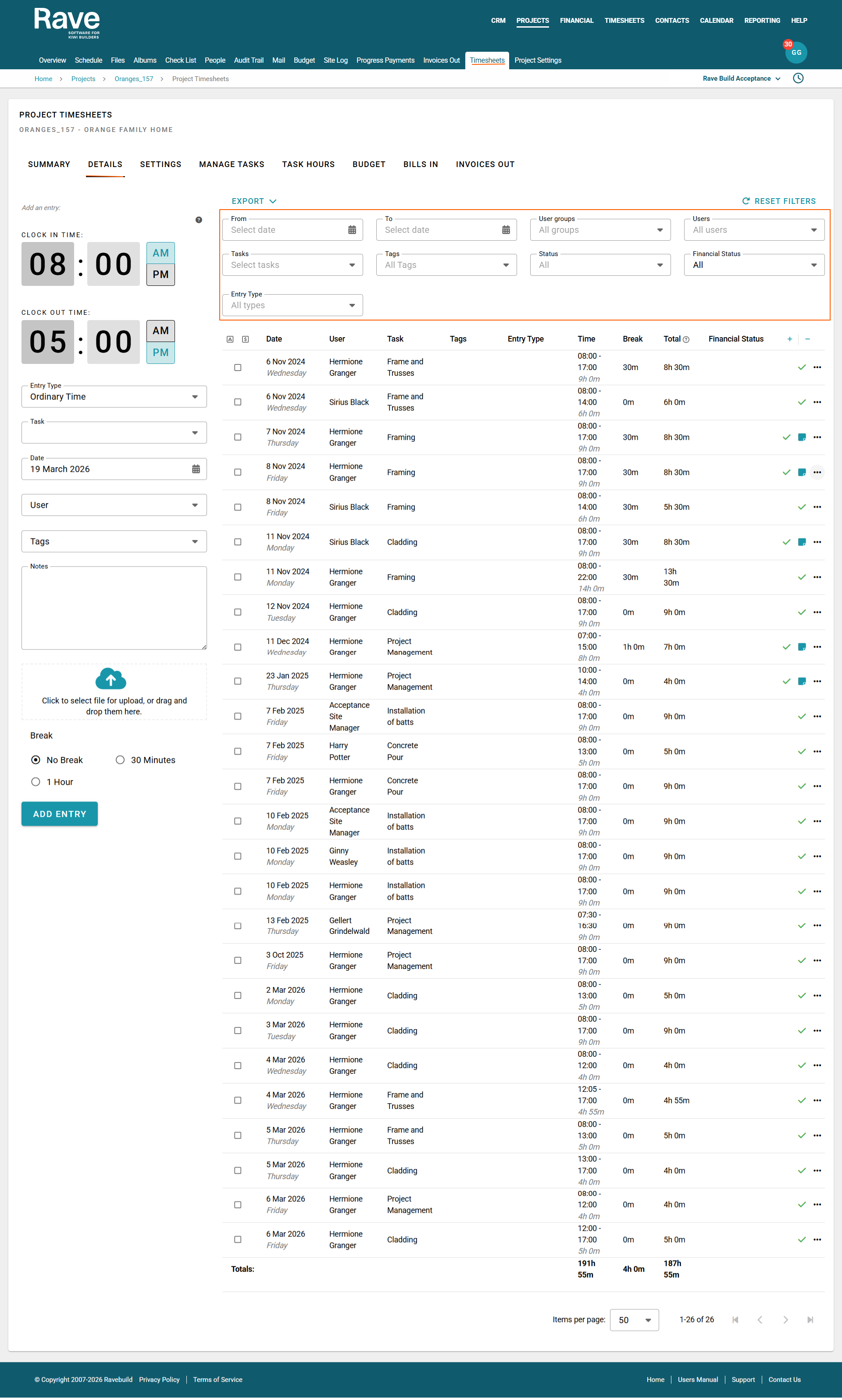This screenshot has height=1400, width=842.
Task: Open the Entry Type Ordinary Time dropdown
Action: click(114, 396)
